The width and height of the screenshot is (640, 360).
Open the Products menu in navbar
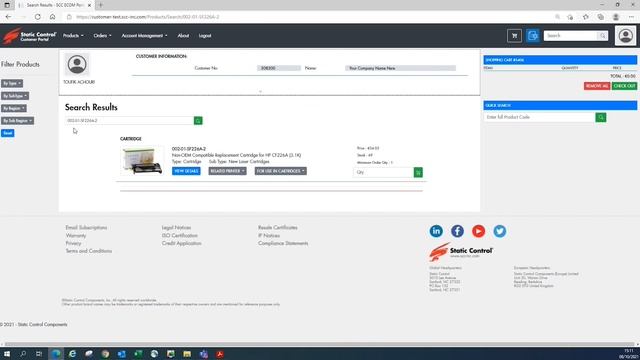[x=73, y=36]
